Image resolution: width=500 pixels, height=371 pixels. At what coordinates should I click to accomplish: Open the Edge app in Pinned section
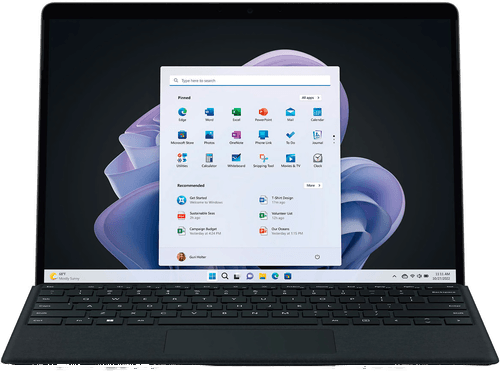(x=182, y=114)
